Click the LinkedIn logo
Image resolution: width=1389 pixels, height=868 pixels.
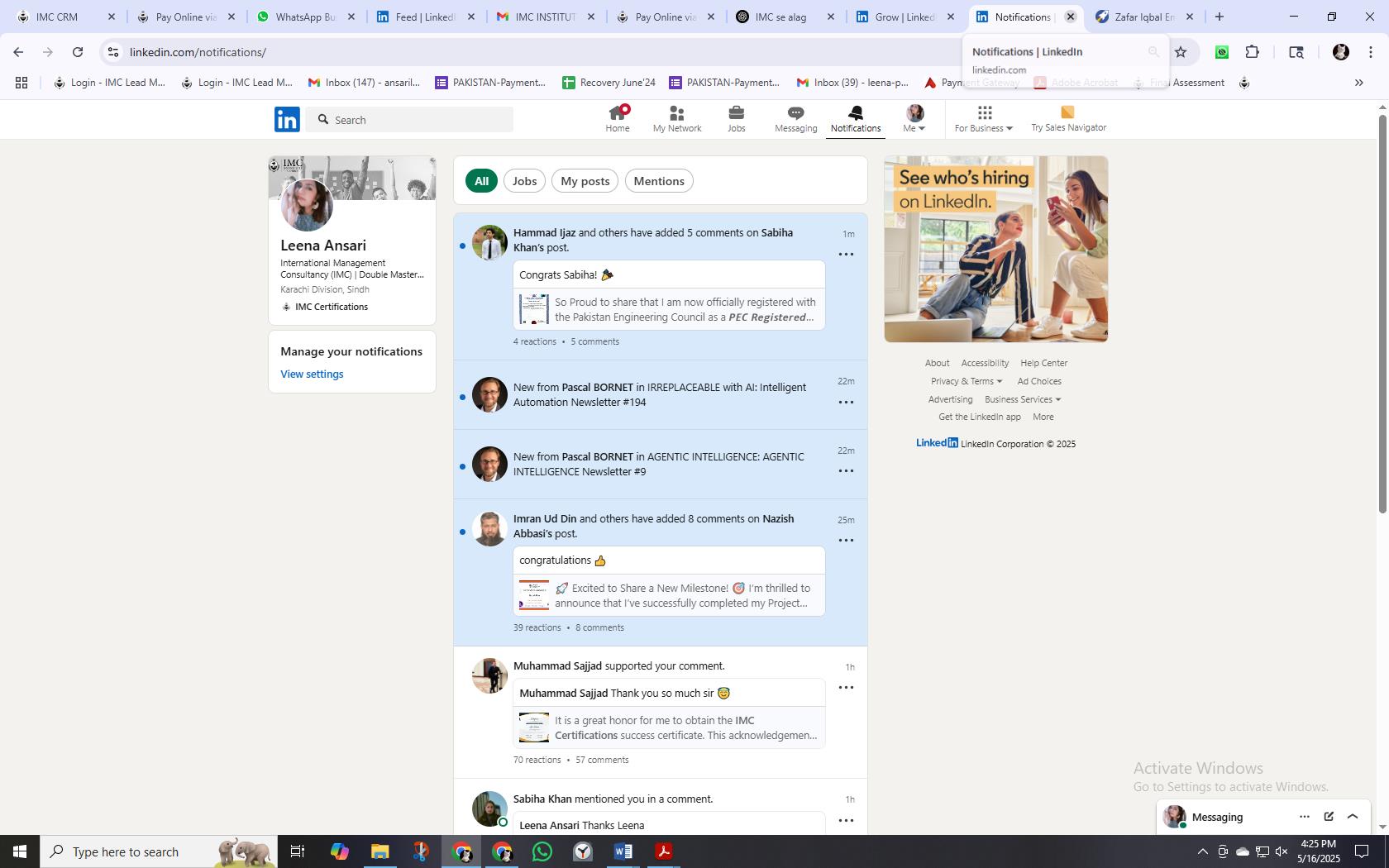[x=287, y=119]
